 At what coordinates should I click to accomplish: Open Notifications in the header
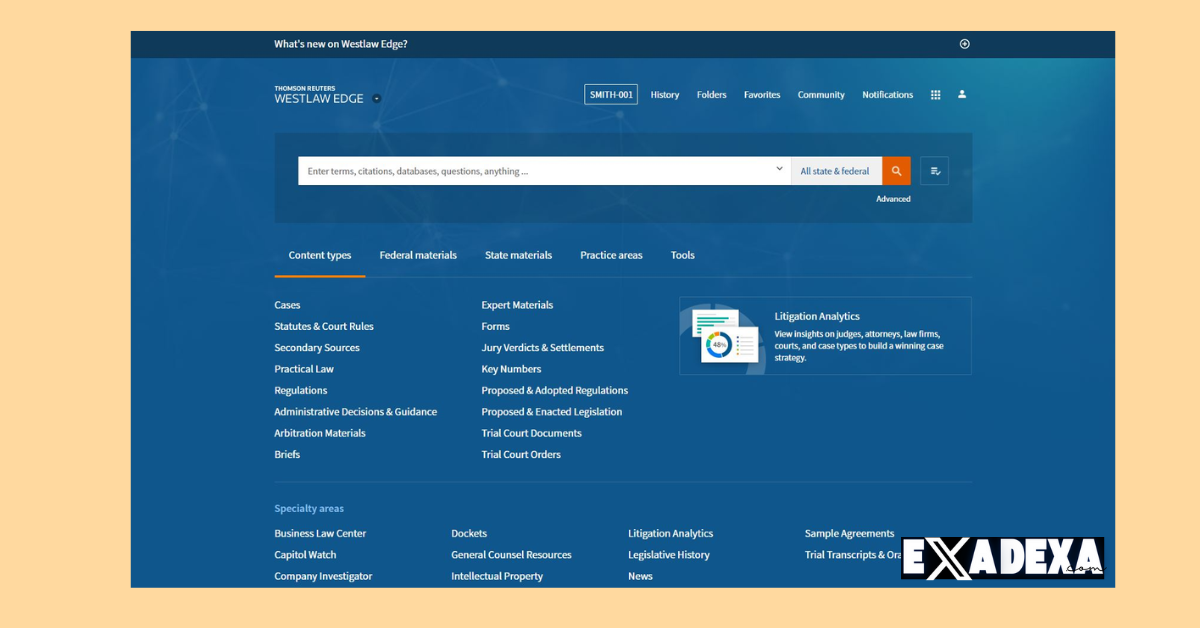point(887,94)
